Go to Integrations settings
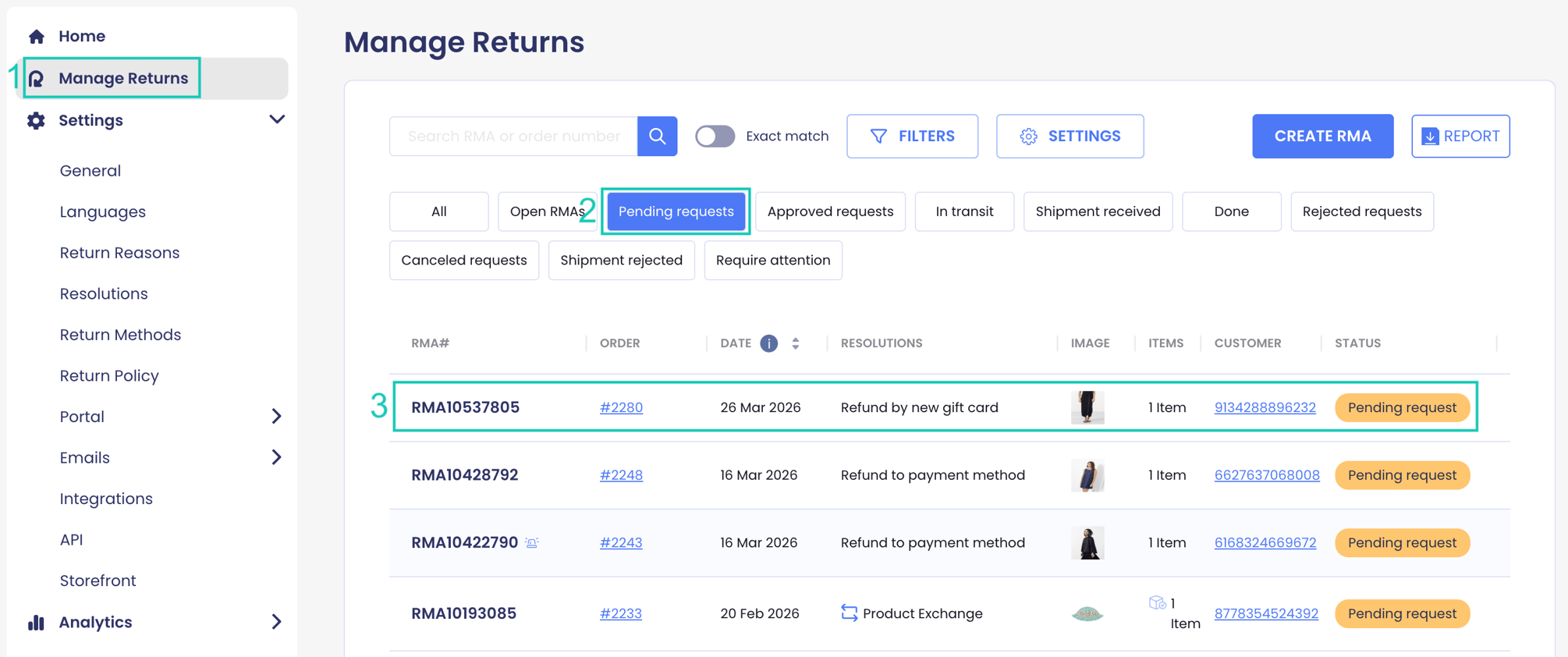 (106, 499)
